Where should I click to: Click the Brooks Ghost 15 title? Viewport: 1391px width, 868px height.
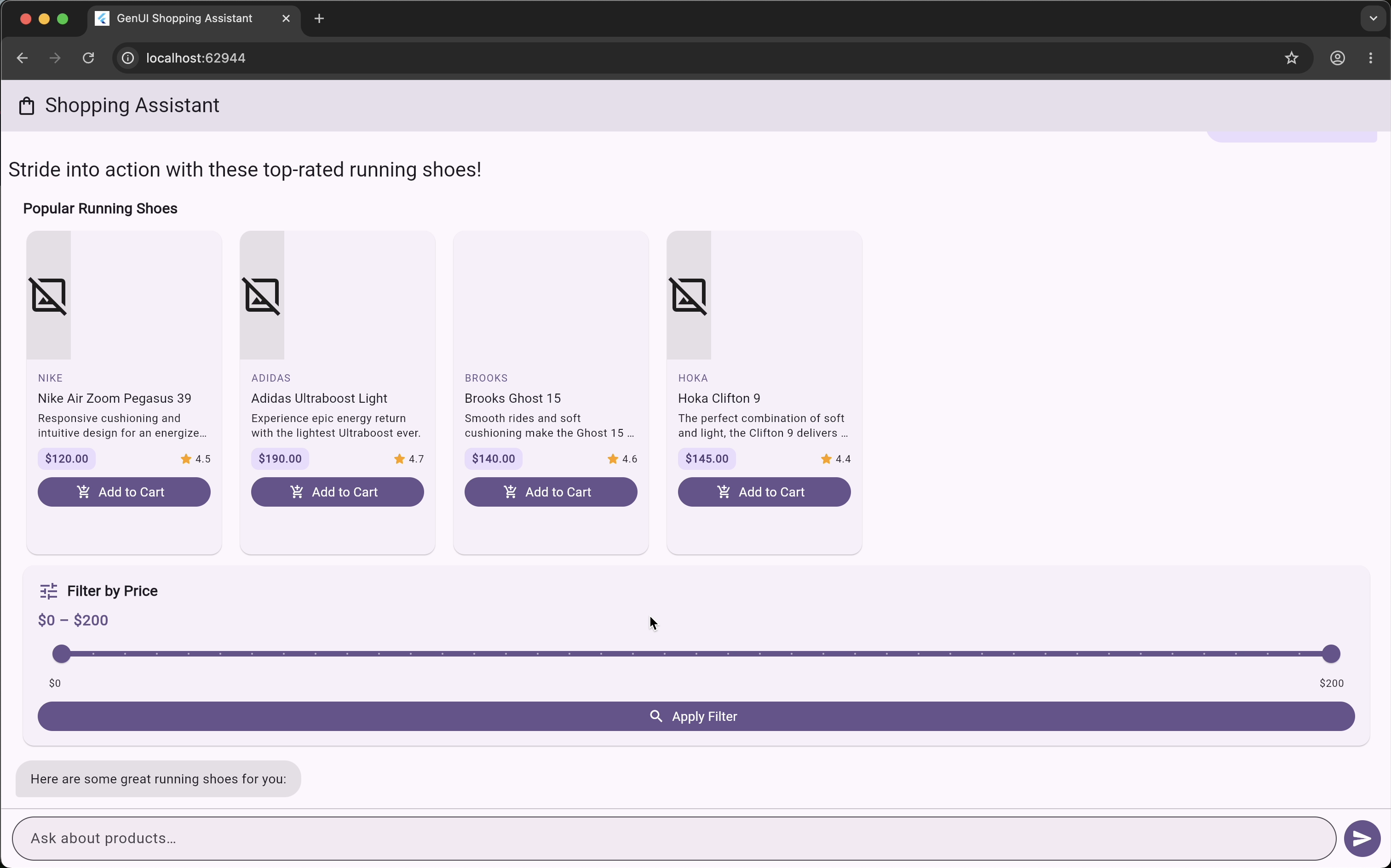[x=513, y=399]
